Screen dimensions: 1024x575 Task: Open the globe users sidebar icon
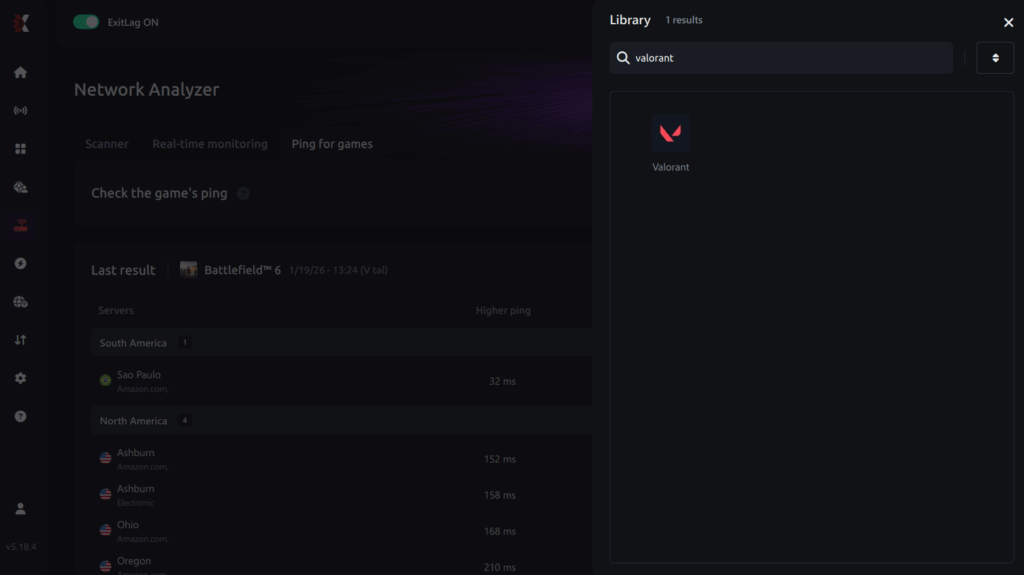20,188
